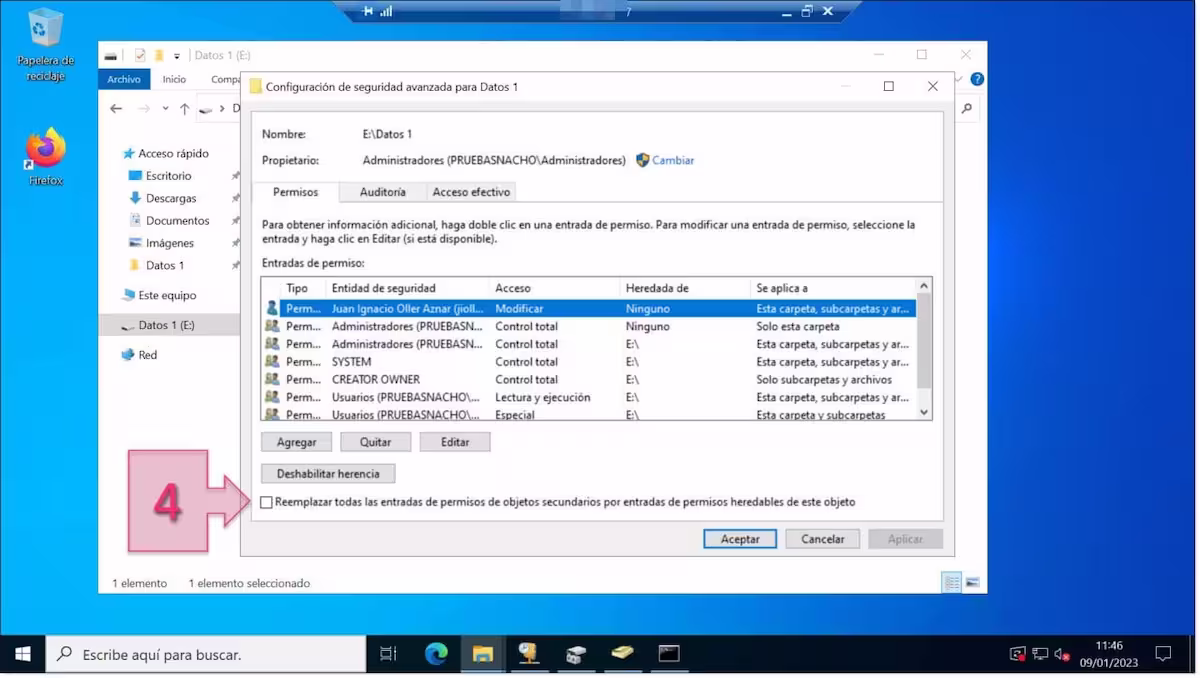The height and width of the screenshot is (678, 1200).
Task: Click the search magnifier in Explorer window
Action: [967, 108]
